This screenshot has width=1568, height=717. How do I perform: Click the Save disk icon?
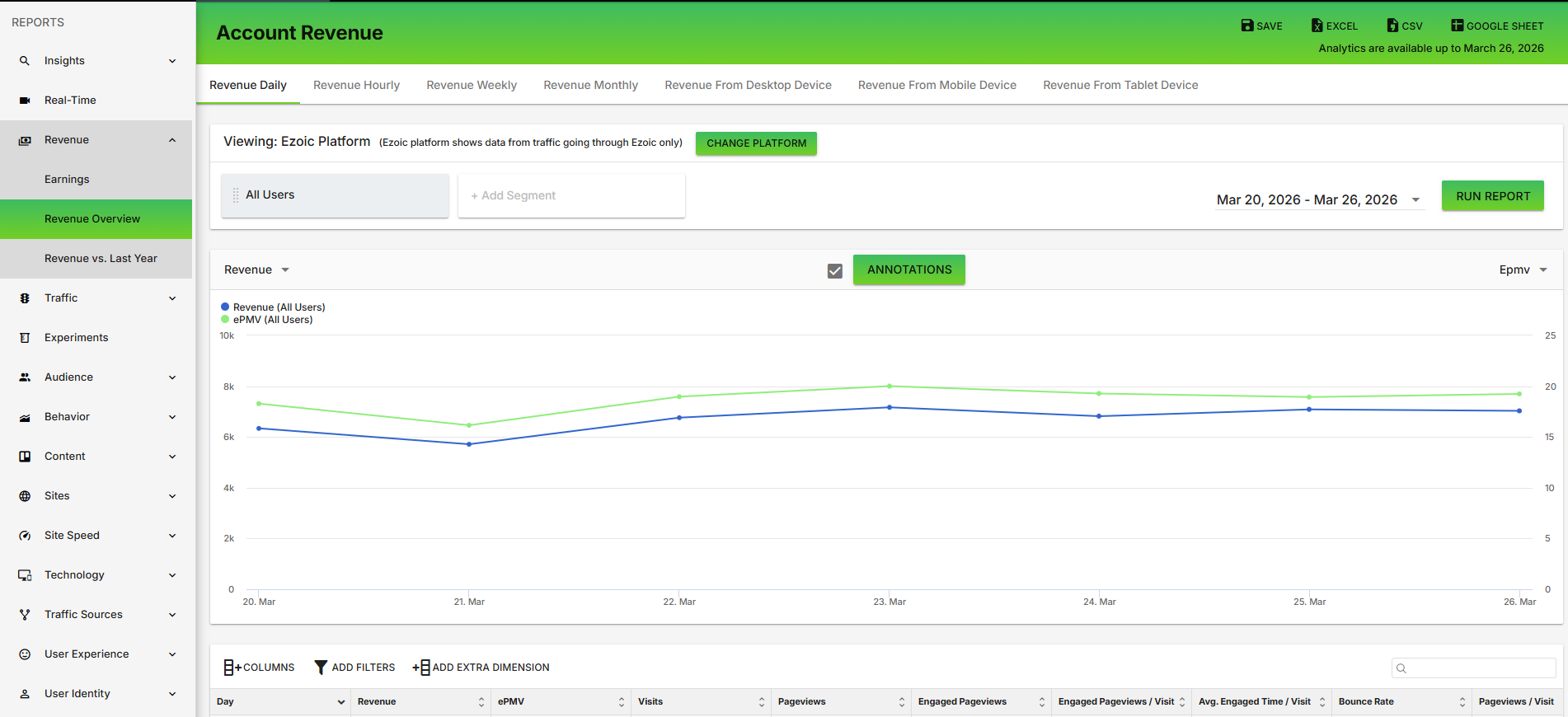(x=1247, y=26)
